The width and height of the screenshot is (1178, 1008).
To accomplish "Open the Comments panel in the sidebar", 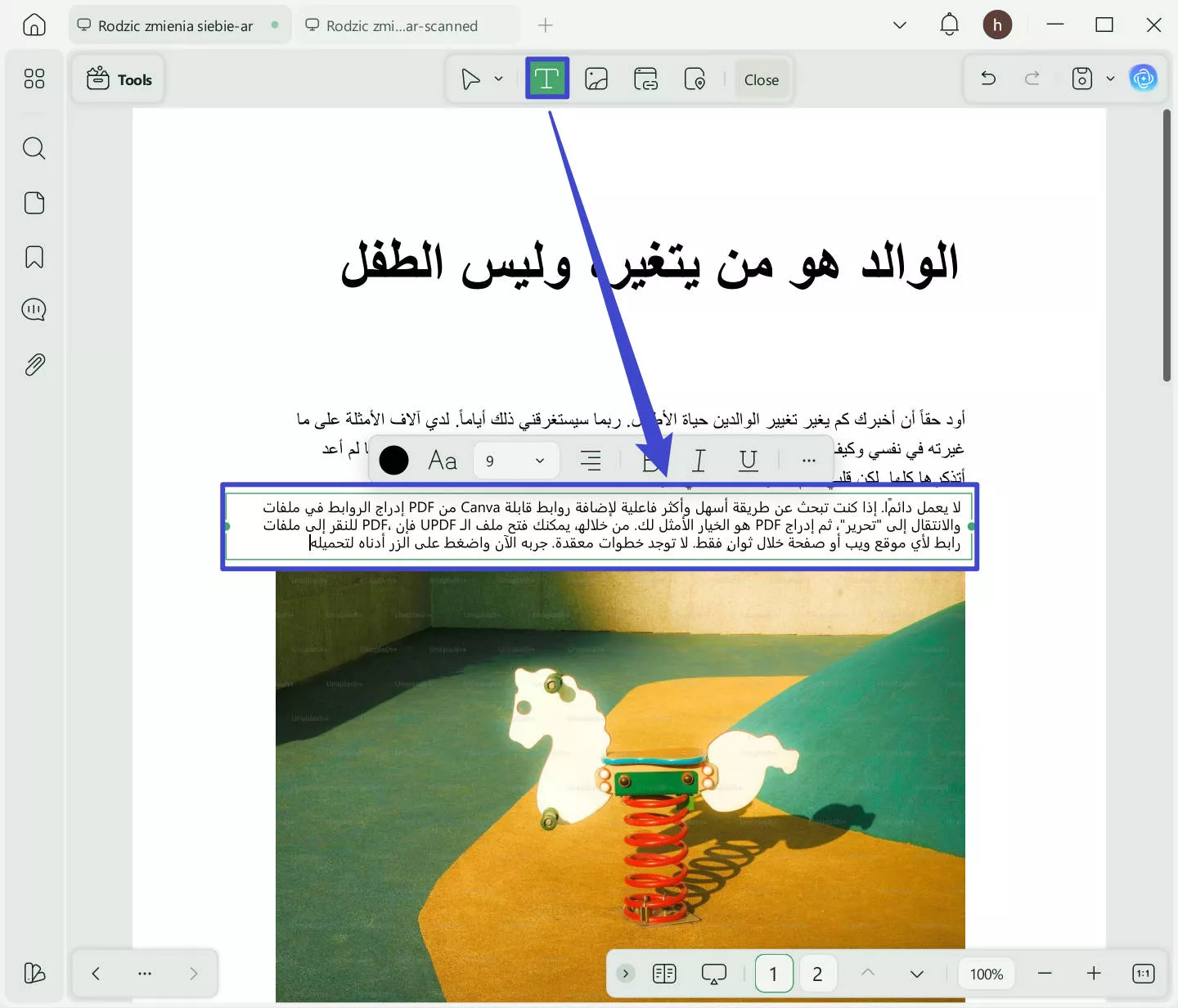I will coord(34,309).
